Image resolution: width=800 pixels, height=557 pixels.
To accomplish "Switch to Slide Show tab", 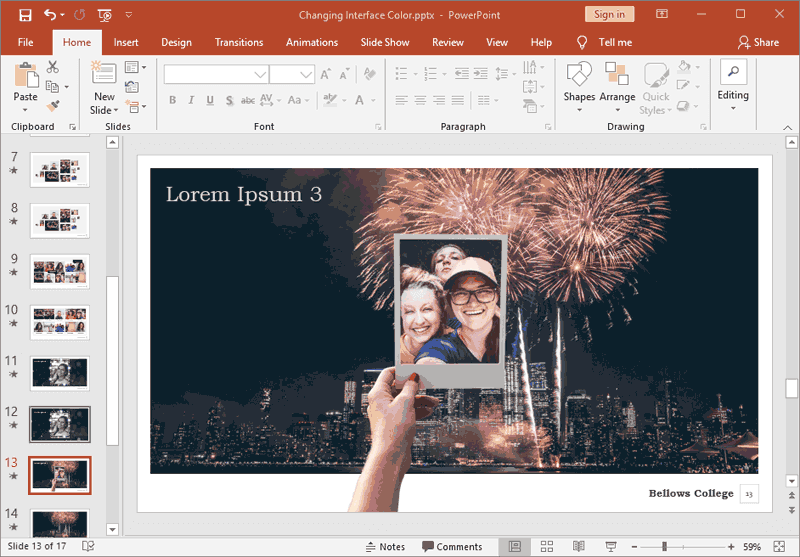I will tap(385, 42).
